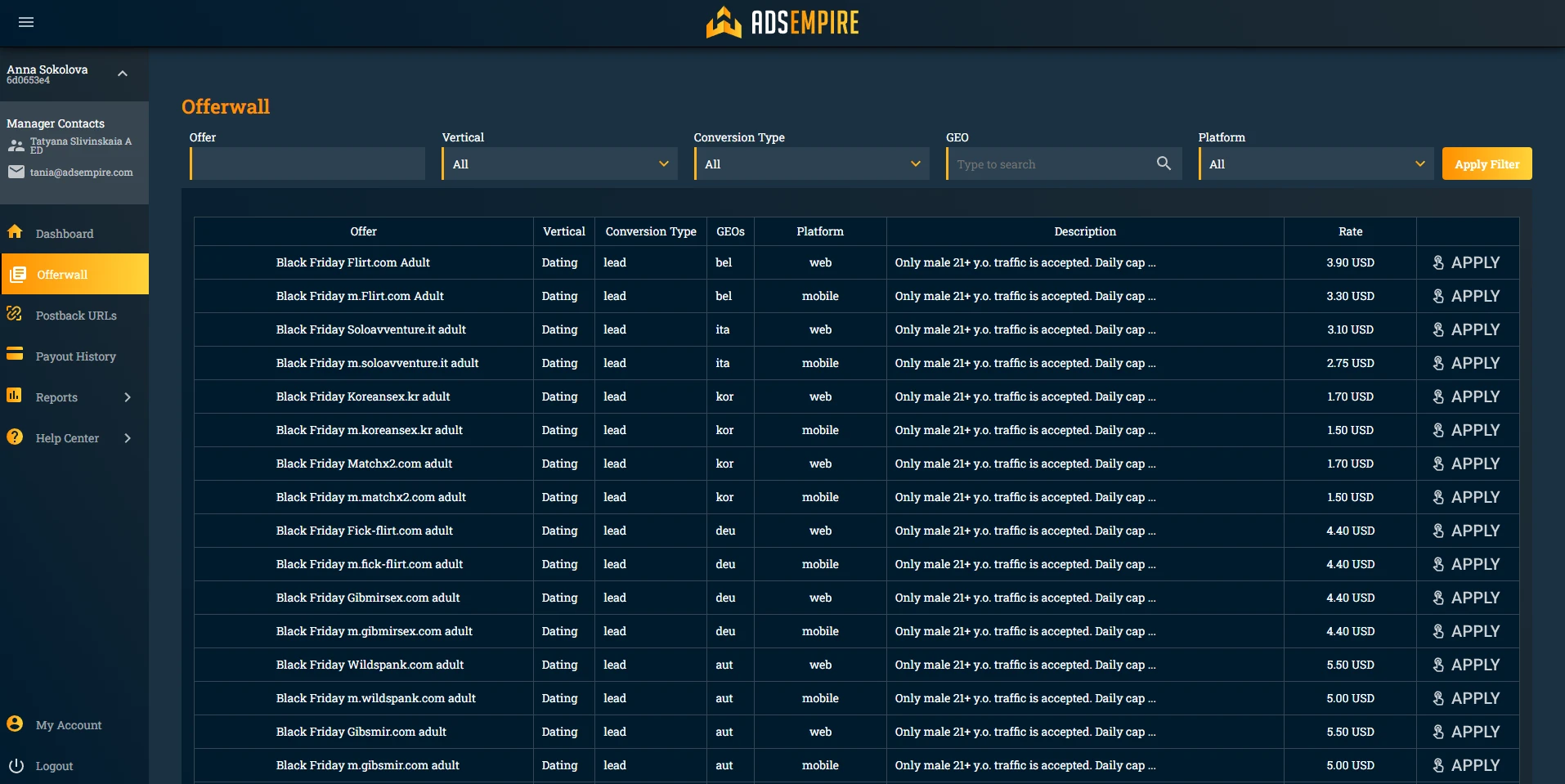Screen dimensions: 1565x784
Task: Expand the Reports submenu arrow
Action: tap(128, 397)
